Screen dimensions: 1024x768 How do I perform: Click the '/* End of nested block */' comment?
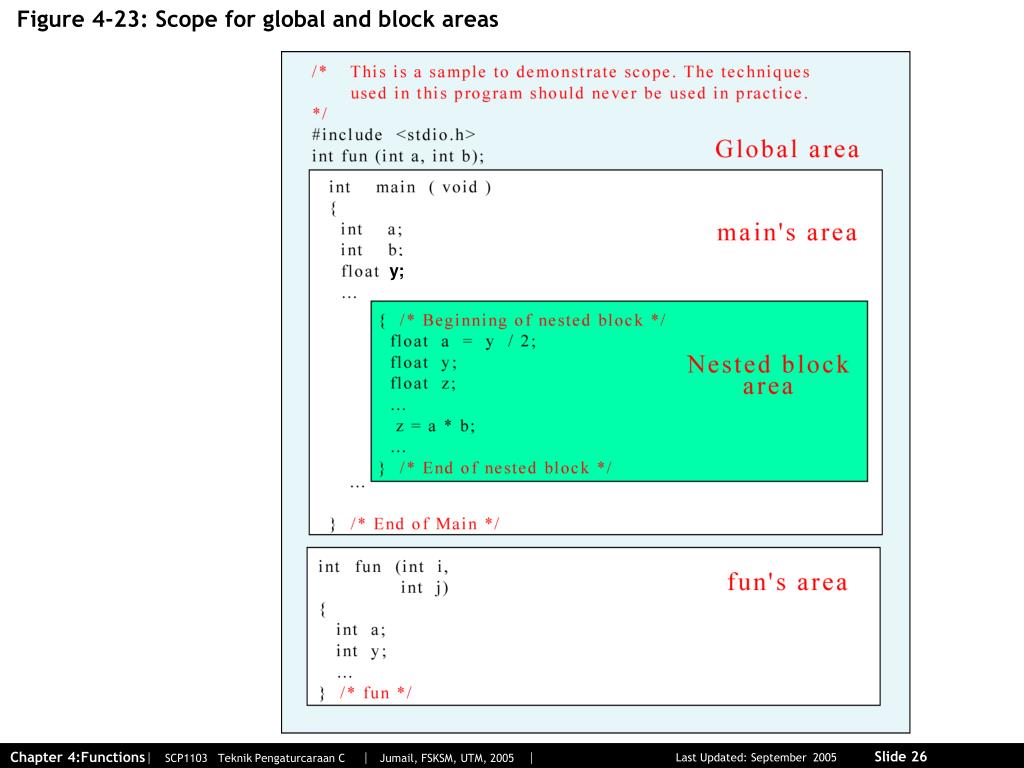pos(505,468)
